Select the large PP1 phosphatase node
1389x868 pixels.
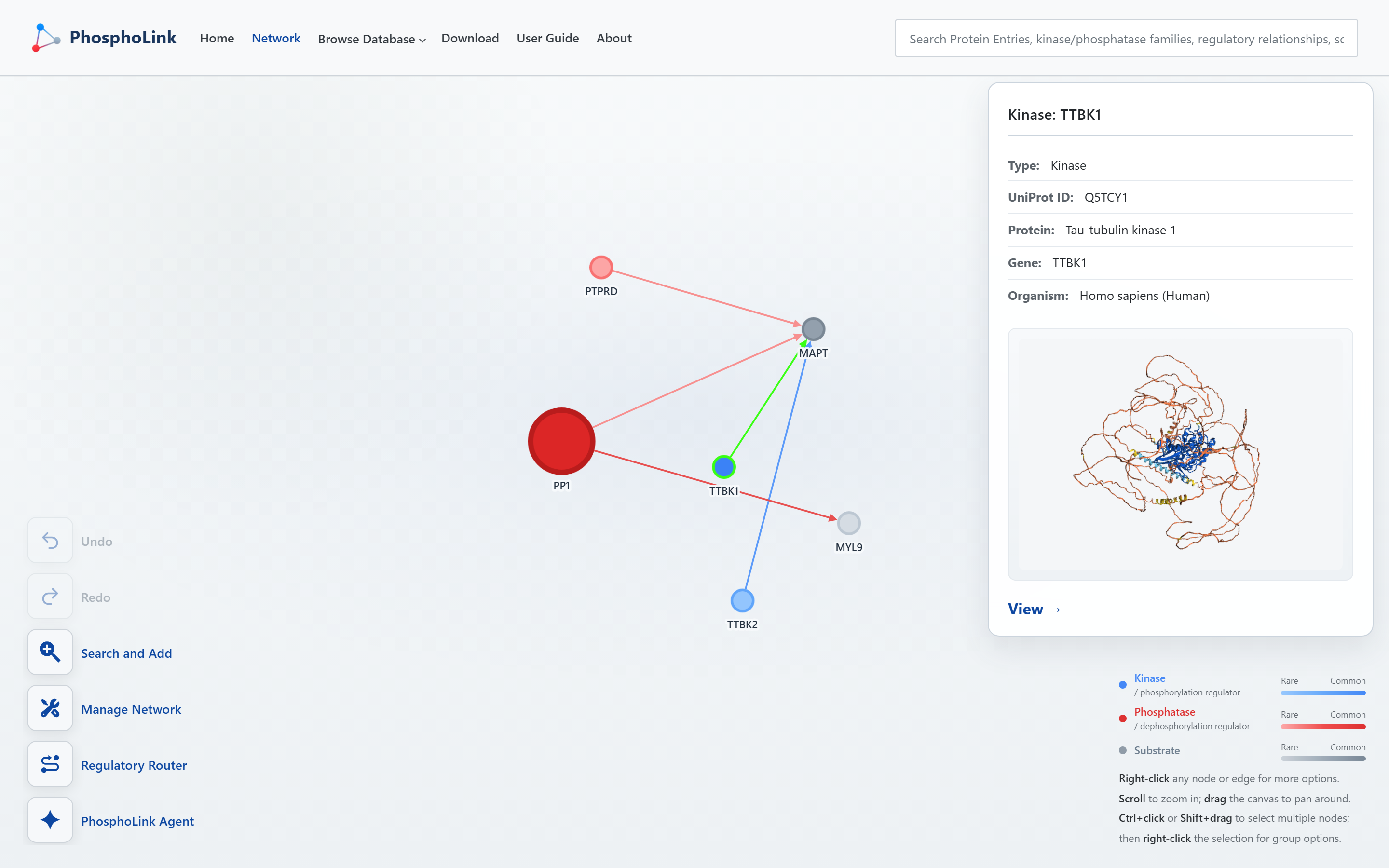(x=561, y=441)
